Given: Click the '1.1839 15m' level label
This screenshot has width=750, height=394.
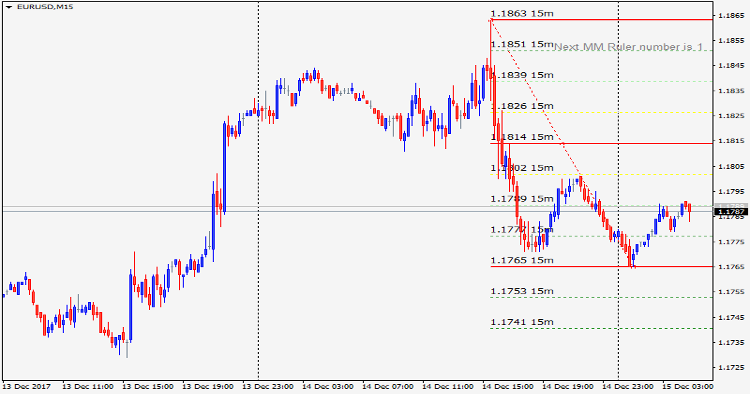Looking at the screenshot, I should tap(522, 75).
